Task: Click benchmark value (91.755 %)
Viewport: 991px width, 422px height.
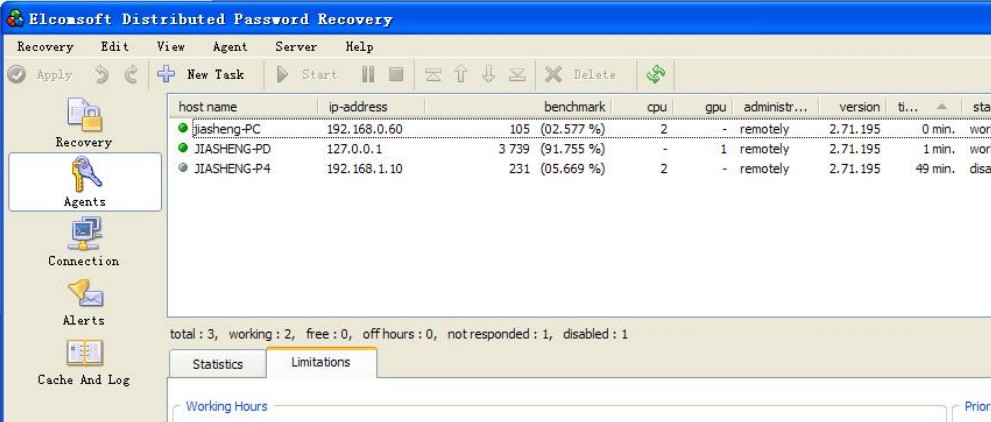Action: [572, 149]
